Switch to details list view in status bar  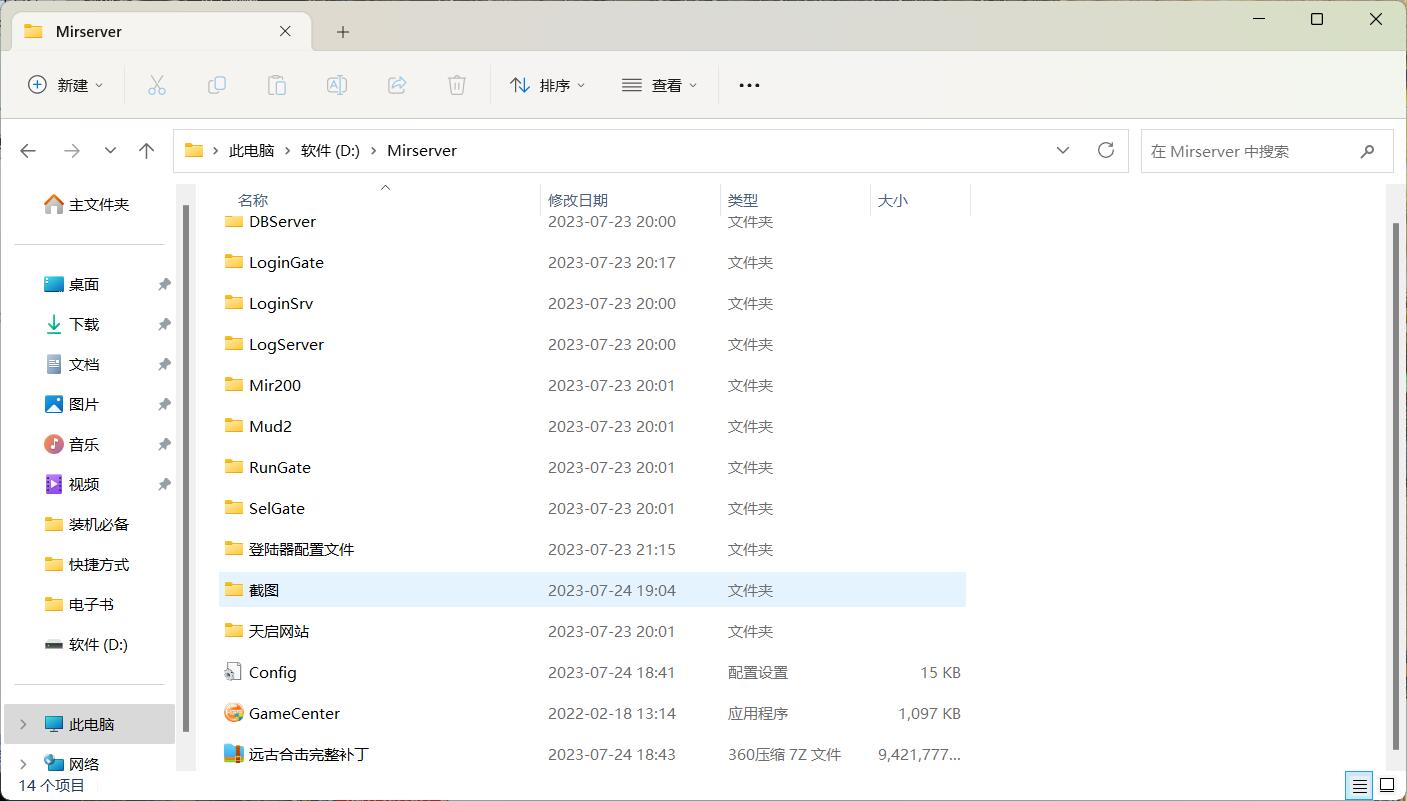pos(1358,785)
